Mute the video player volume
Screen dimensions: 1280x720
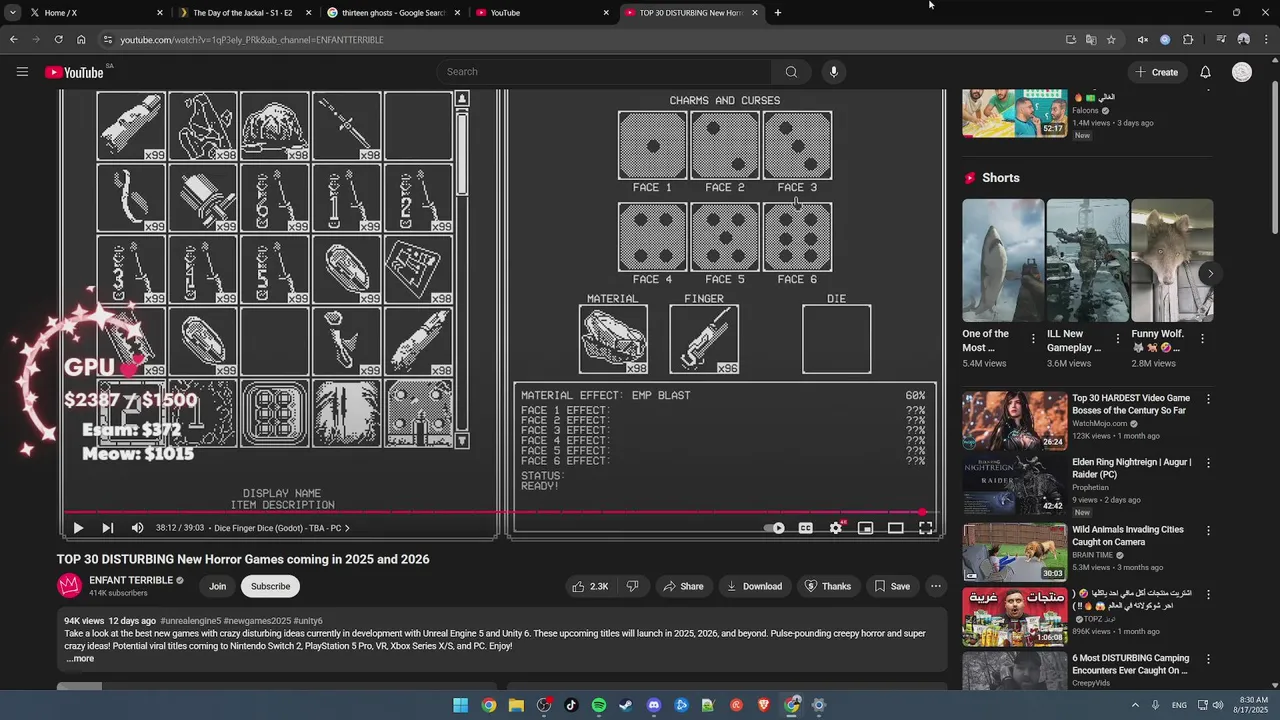(137, 528)
